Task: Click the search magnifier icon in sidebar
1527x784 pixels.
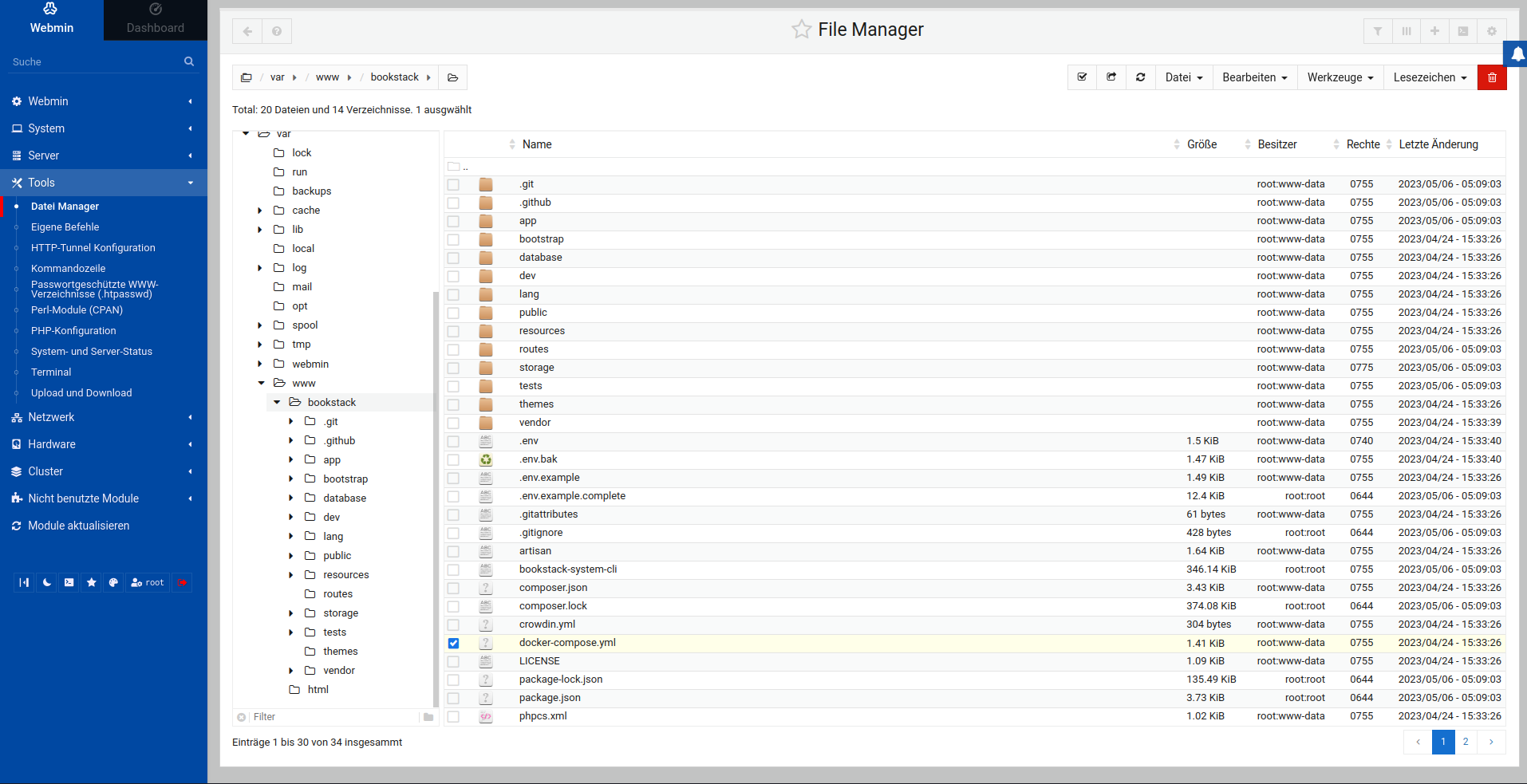Action: 189,61
